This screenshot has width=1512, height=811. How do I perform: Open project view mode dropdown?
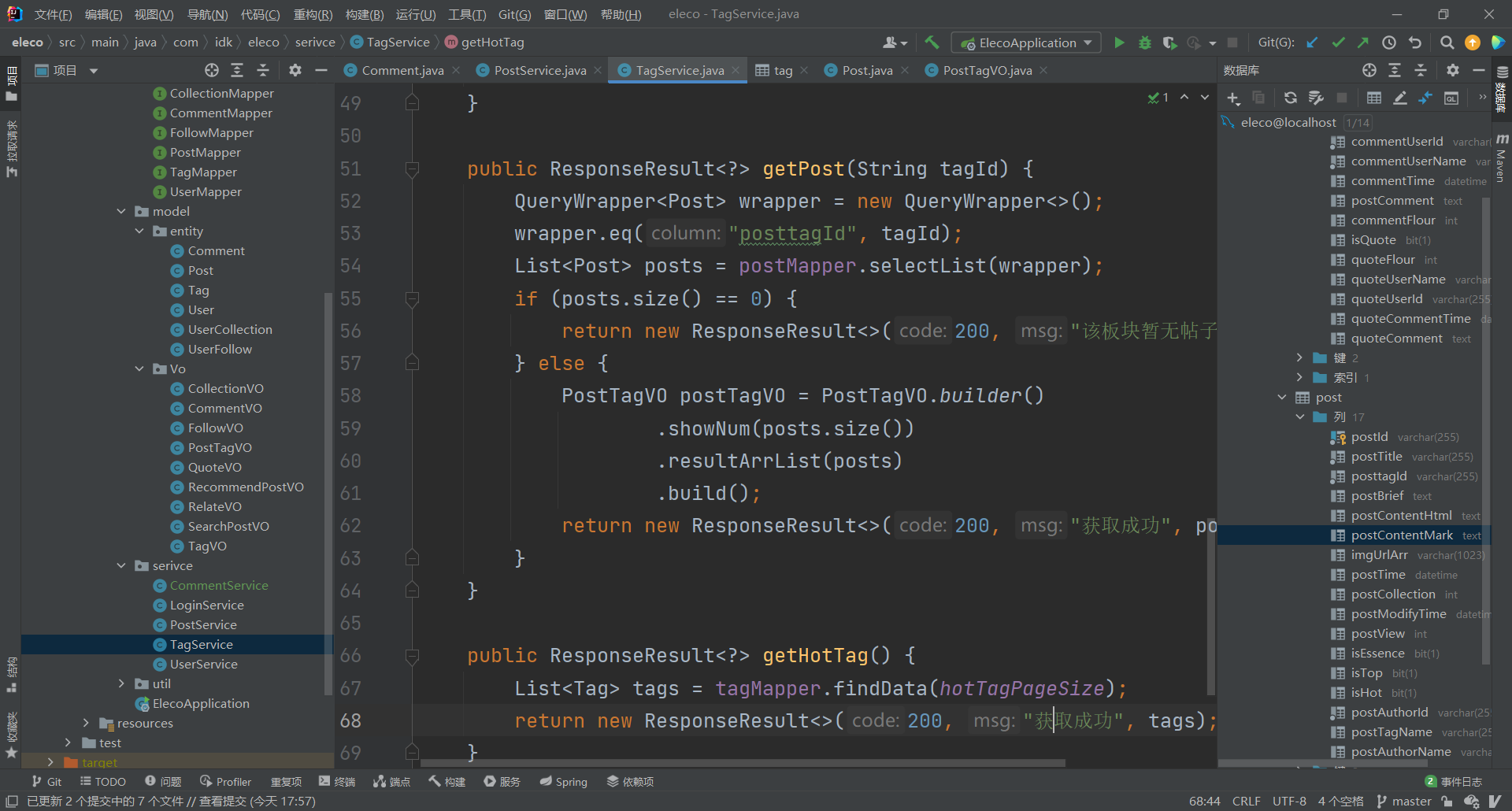click(94, 71)
